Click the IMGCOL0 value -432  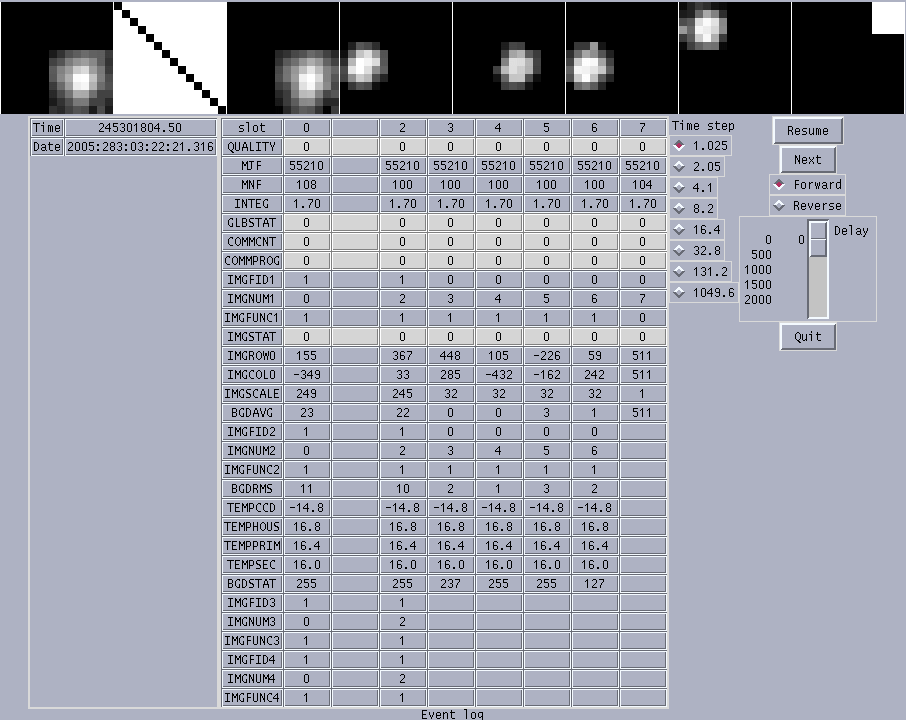tap(498, 375)
